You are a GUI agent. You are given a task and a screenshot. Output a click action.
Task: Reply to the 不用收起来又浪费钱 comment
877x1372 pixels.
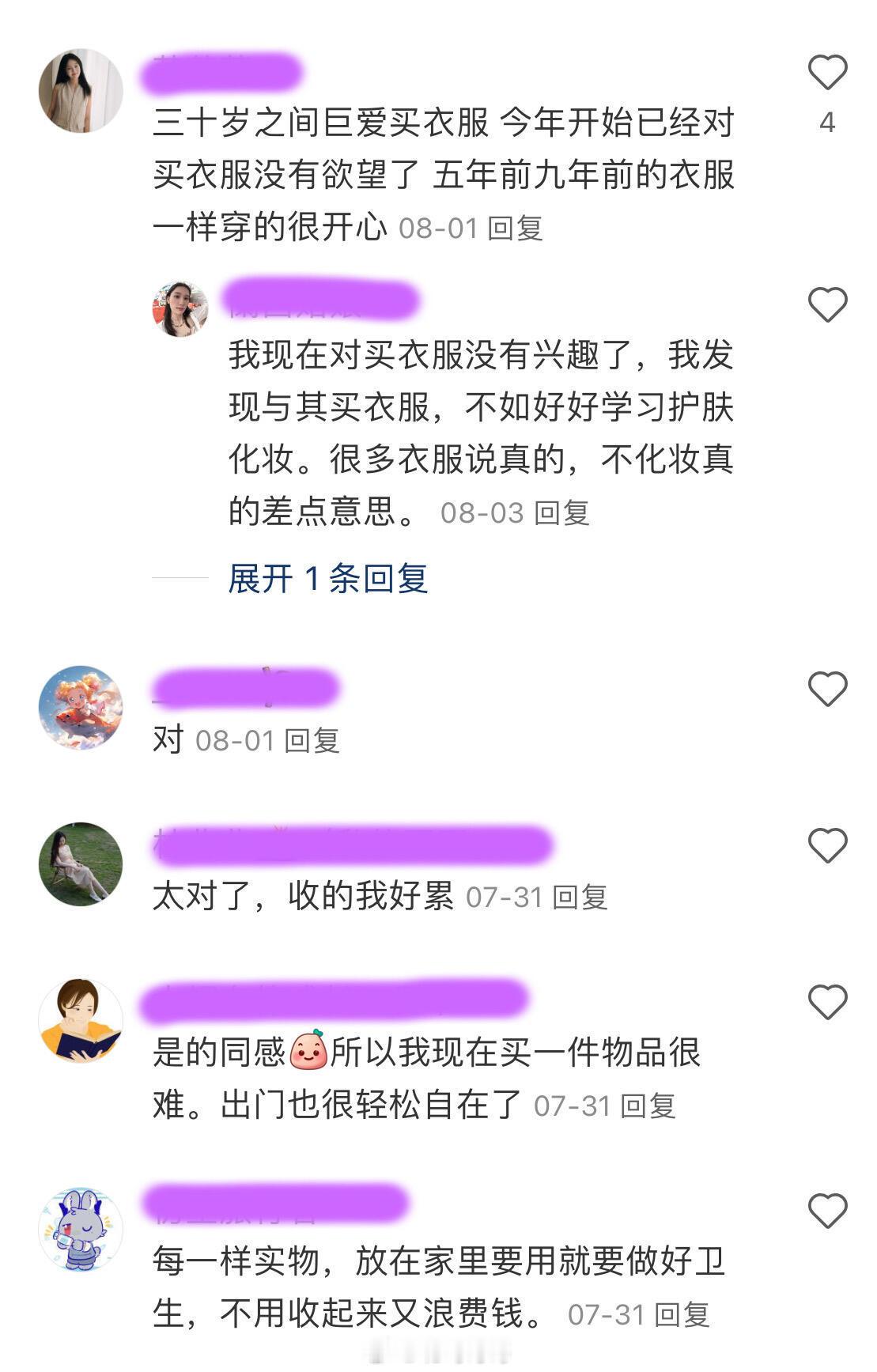(x=682, y=1315)
